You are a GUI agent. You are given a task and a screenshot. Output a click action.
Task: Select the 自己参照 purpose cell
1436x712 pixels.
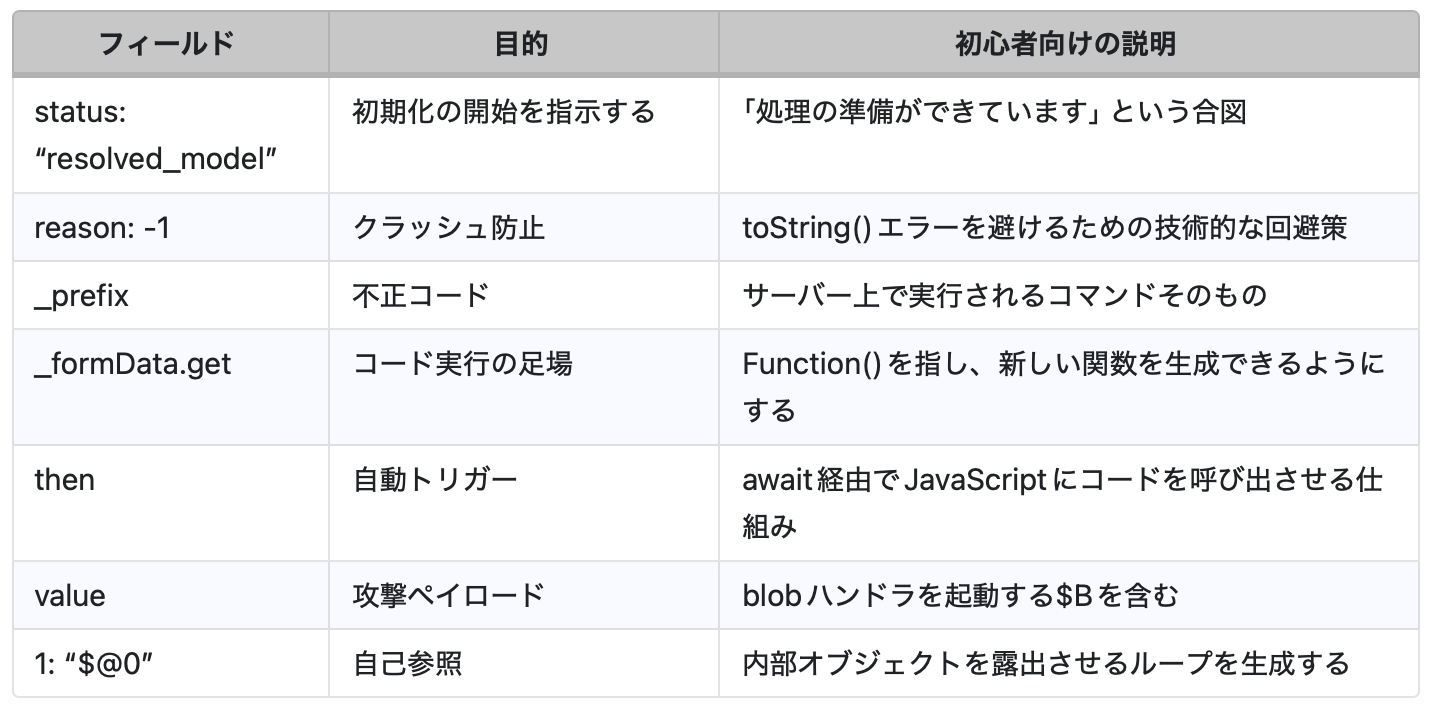407,663
